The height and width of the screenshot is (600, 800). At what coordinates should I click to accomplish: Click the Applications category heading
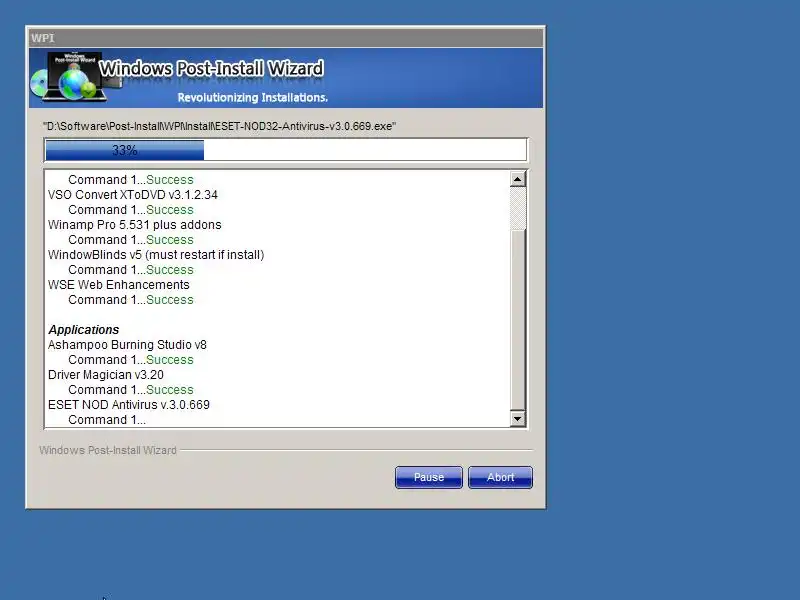pyautogui.click(x=84, y=330)
